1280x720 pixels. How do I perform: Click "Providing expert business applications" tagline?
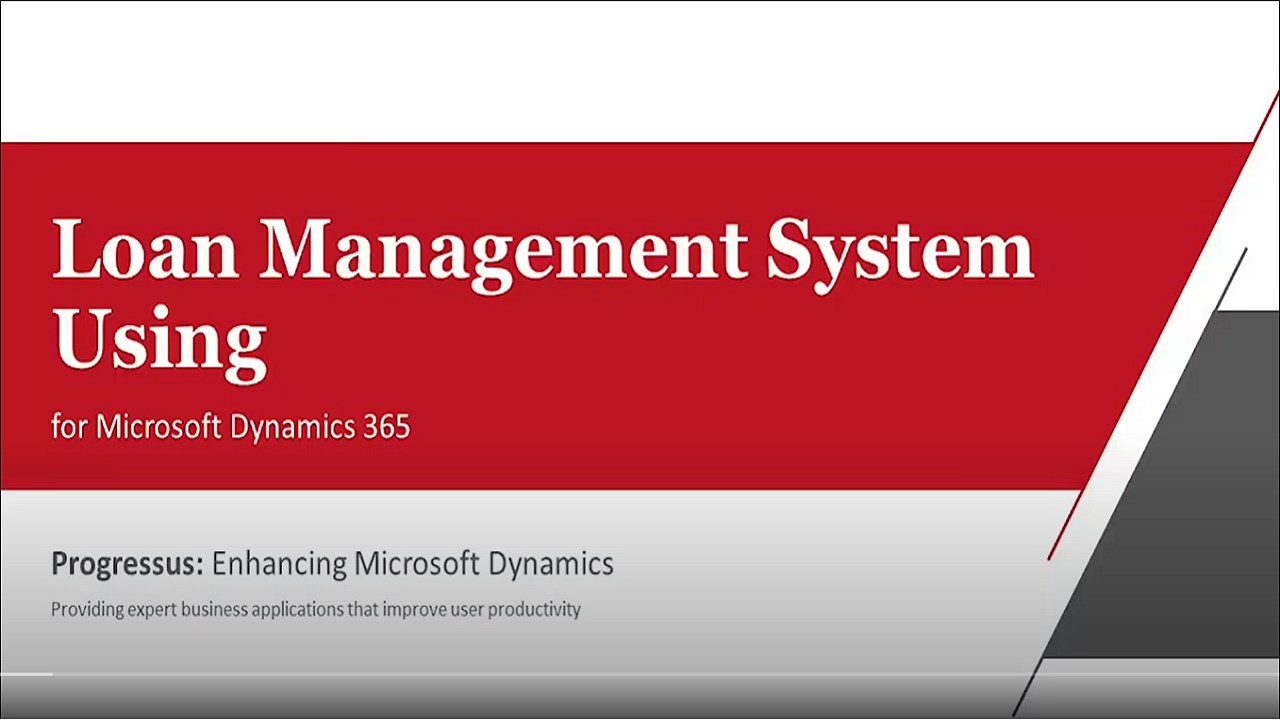coord(316,609)
